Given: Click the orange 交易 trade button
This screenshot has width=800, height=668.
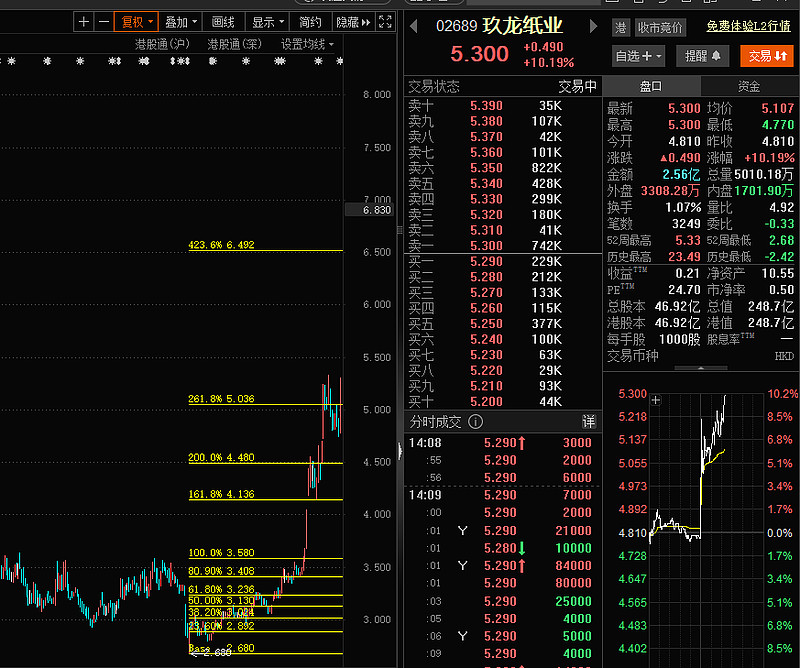Looking at the screenshot, I should (767, 56).
